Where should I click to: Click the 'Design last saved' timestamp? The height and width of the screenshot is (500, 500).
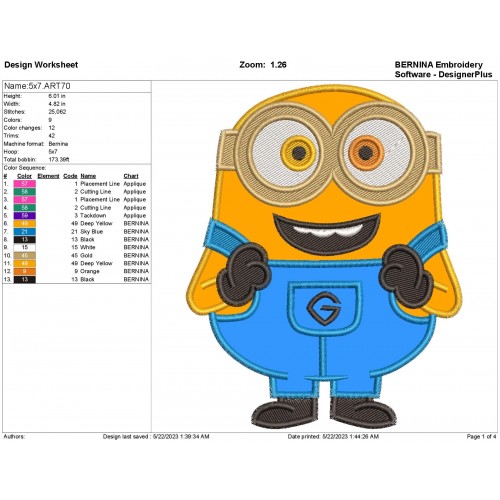(x=156, y=437)
